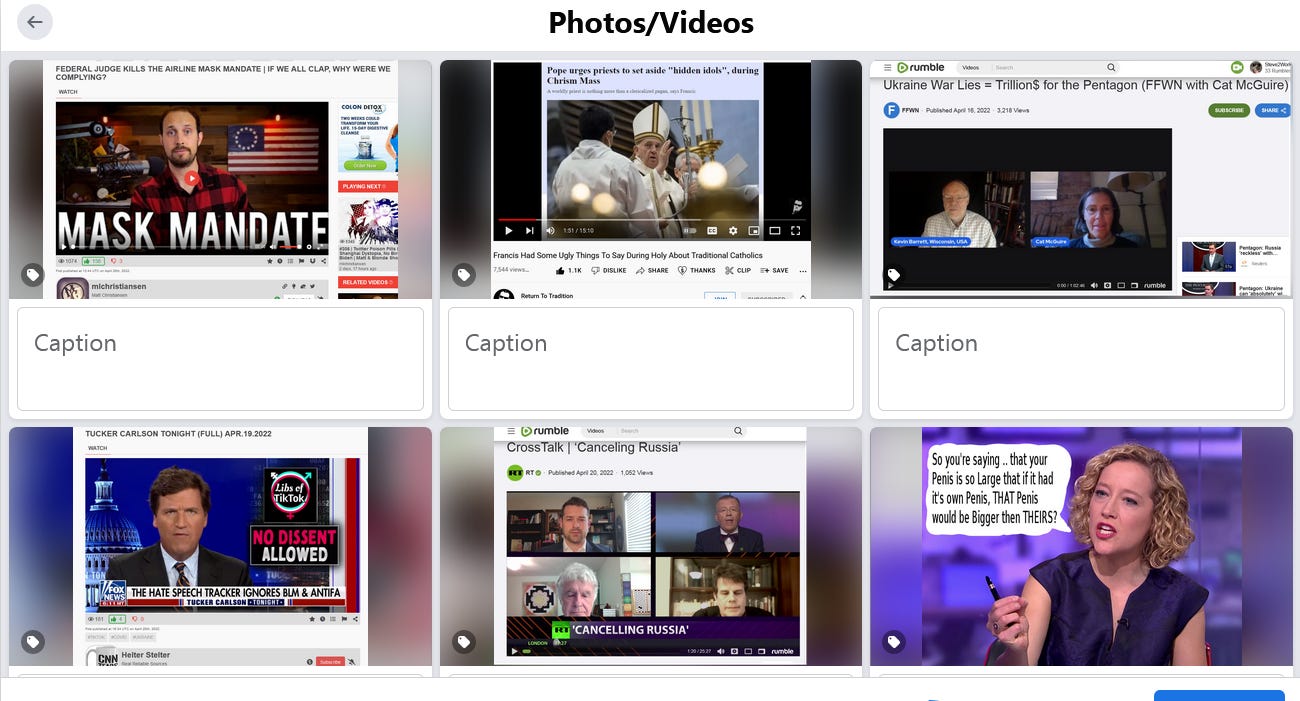
Task: Open the Ukraine War Lies rumble thumbnail
Action: 1081,180
